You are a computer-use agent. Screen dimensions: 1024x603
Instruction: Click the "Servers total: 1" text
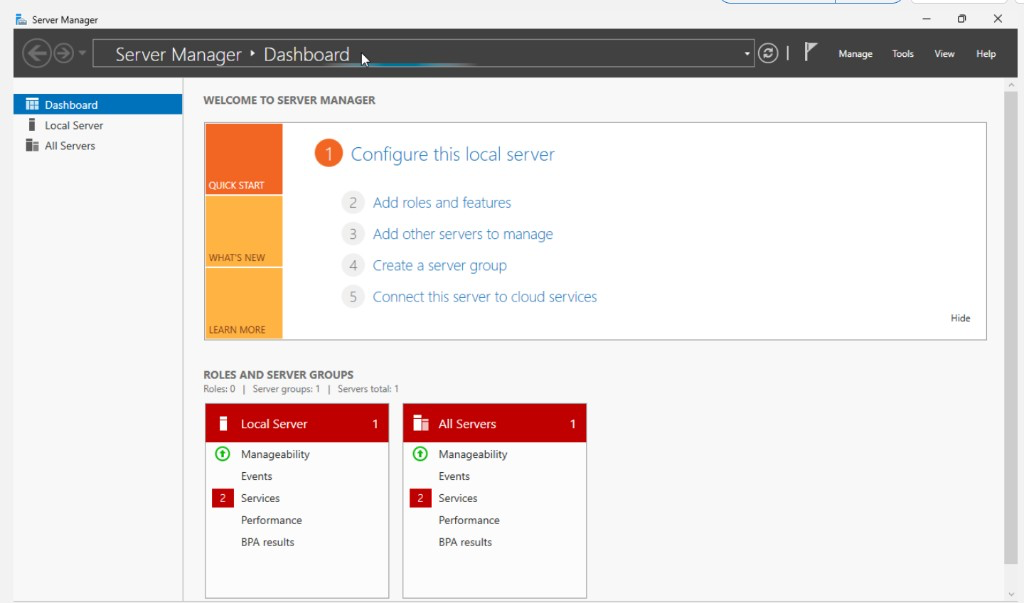tap(368, 389)
